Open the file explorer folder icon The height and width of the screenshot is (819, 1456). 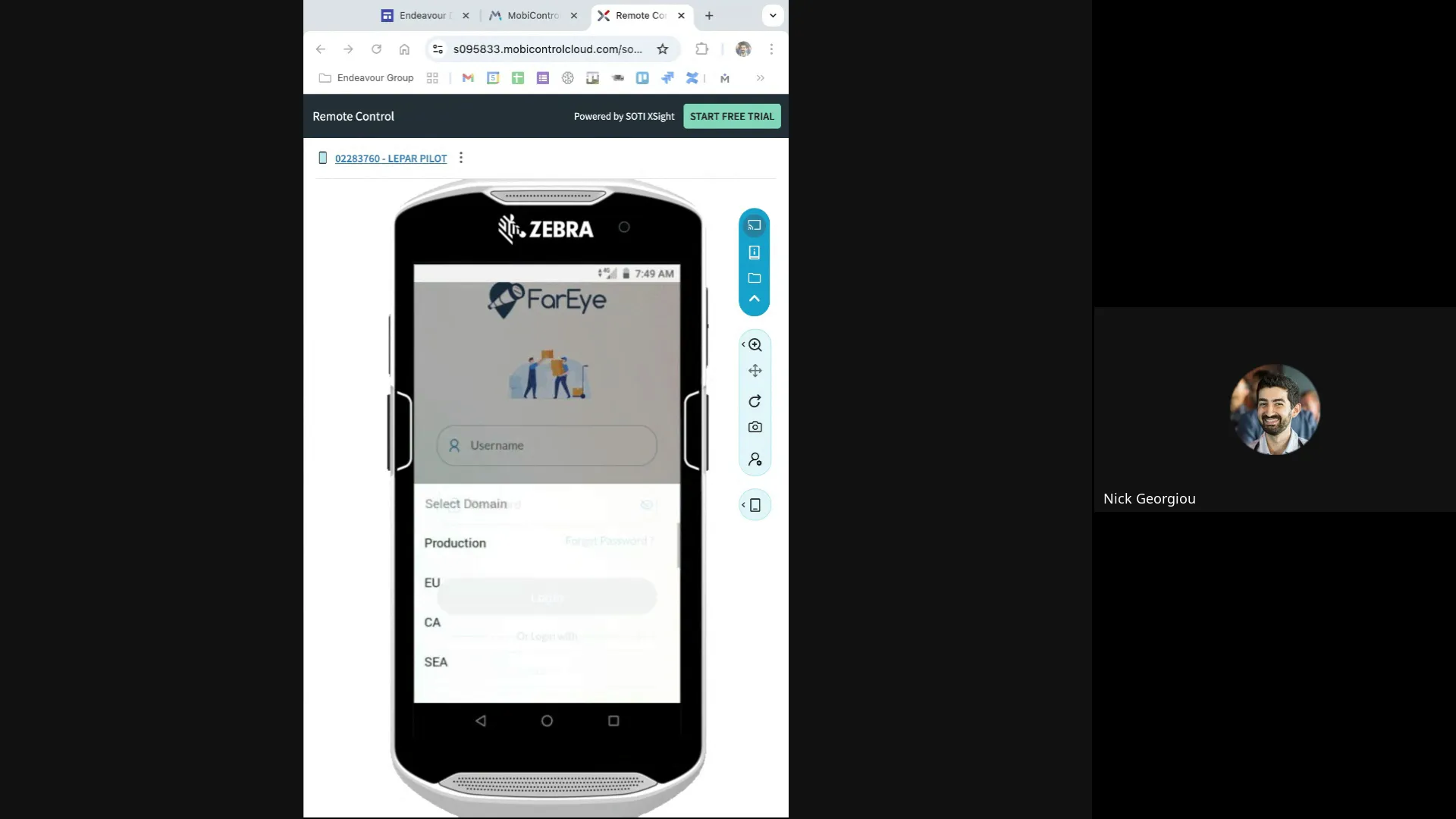point(754,278)
